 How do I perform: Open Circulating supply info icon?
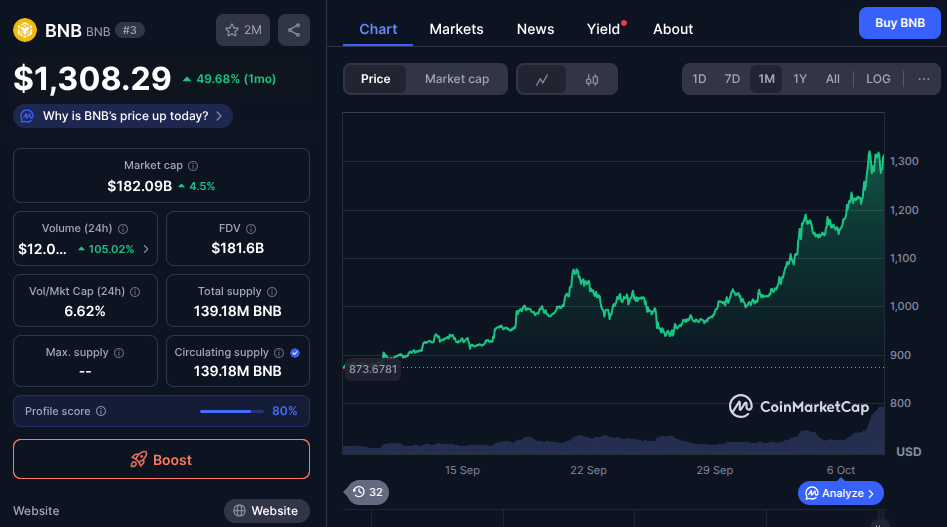click(279, 353)
